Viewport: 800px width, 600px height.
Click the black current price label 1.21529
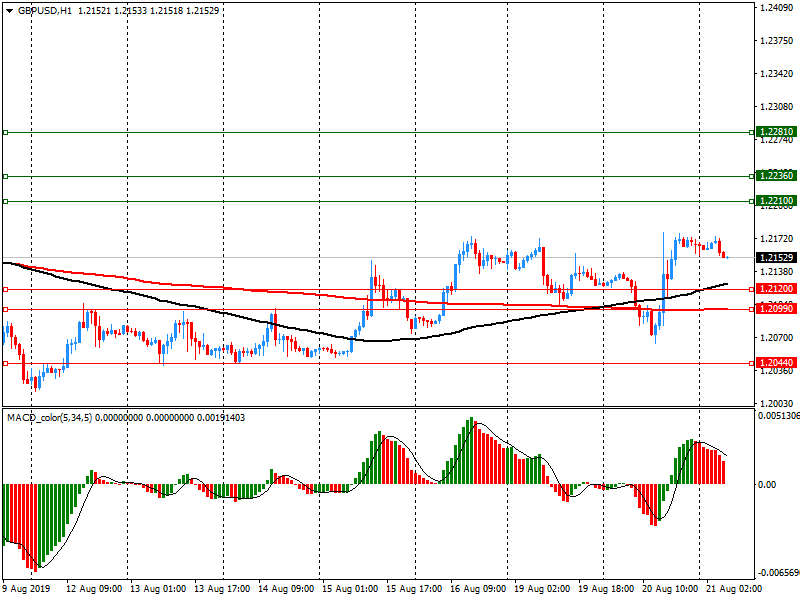[776, 258]
